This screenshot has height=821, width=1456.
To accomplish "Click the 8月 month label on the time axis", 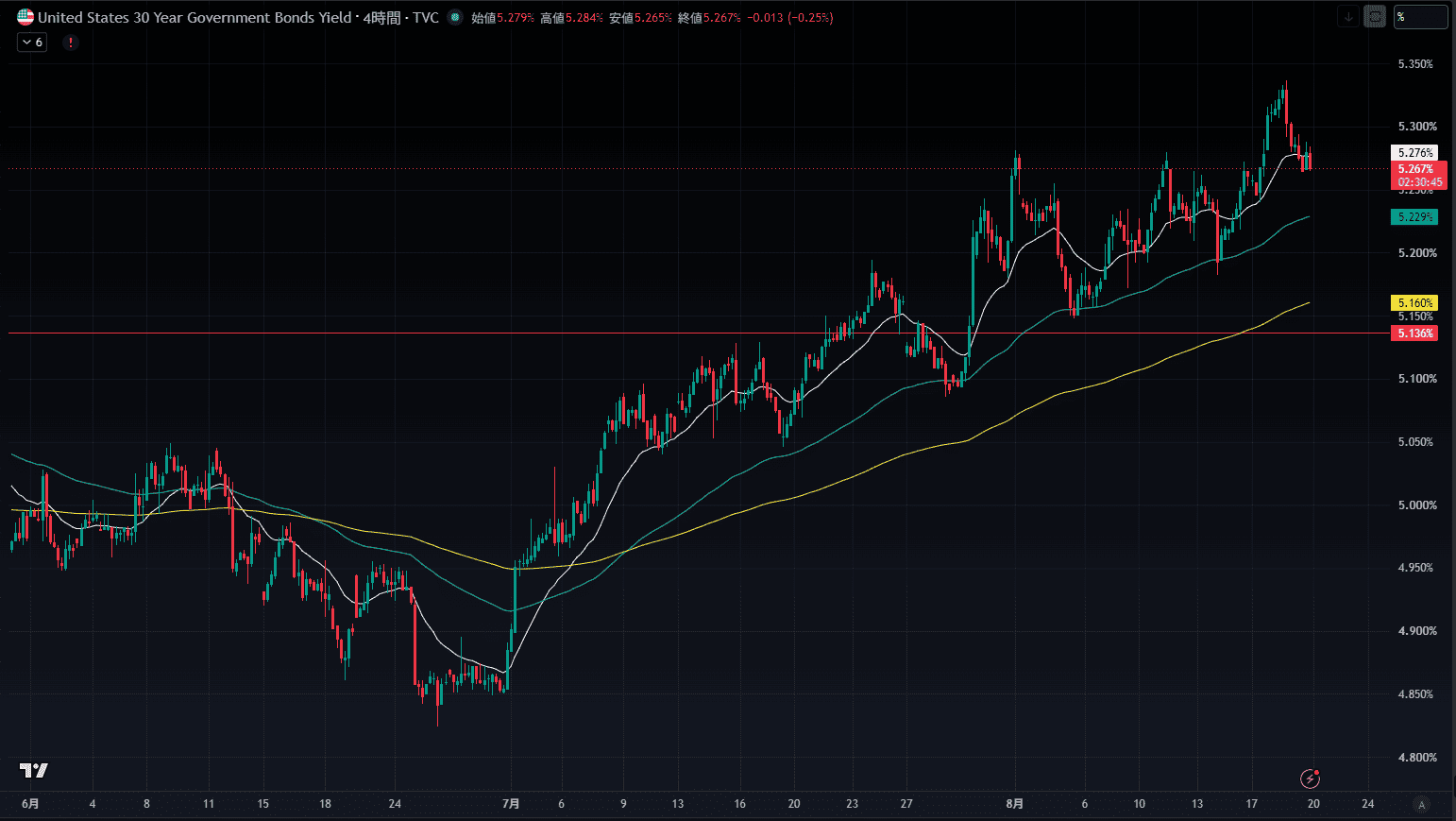I will pyautogui.click(x=1014, y=804).
